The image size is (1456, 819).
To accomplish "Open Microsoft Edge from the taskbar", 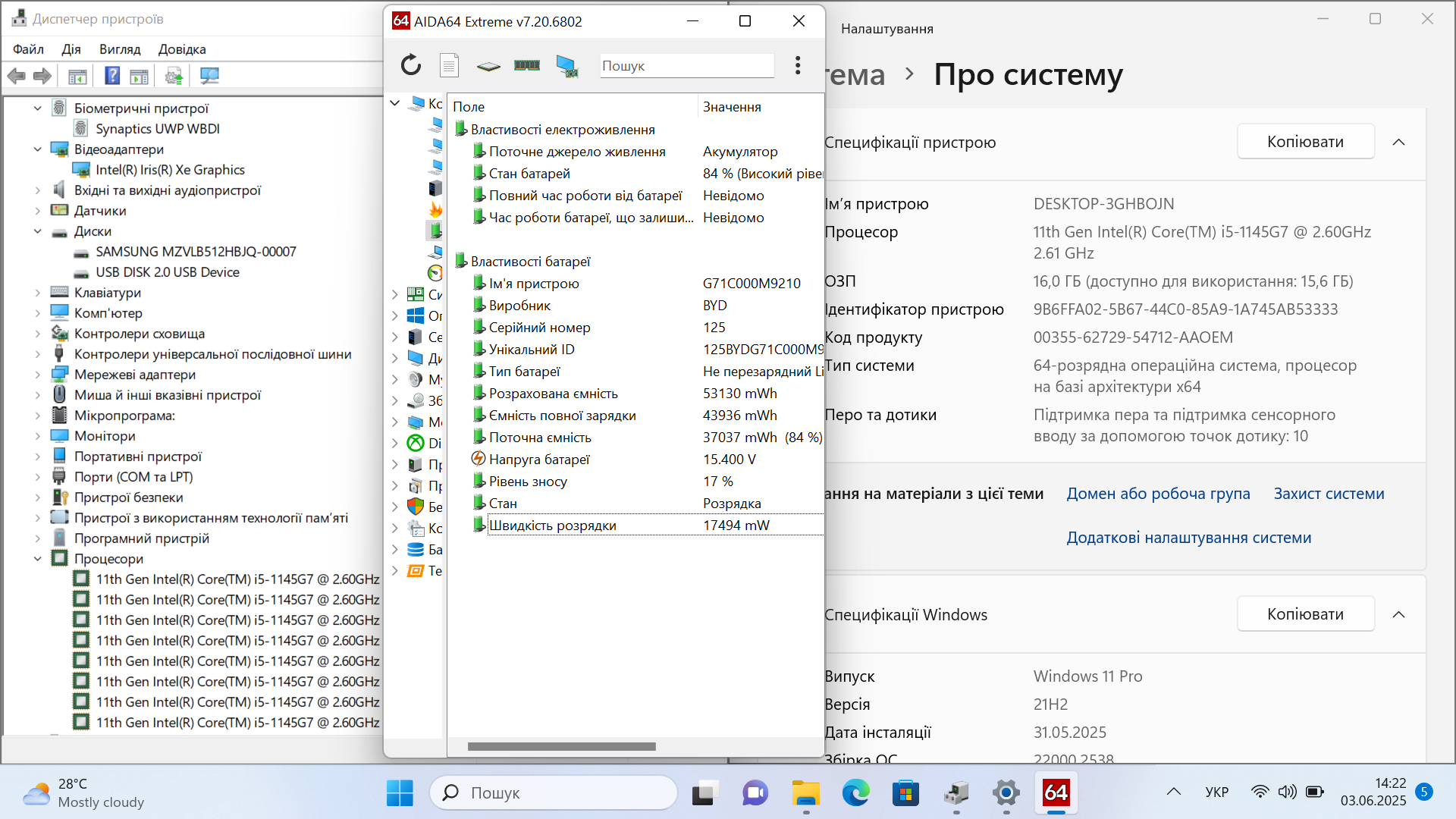I will [855, 792].
